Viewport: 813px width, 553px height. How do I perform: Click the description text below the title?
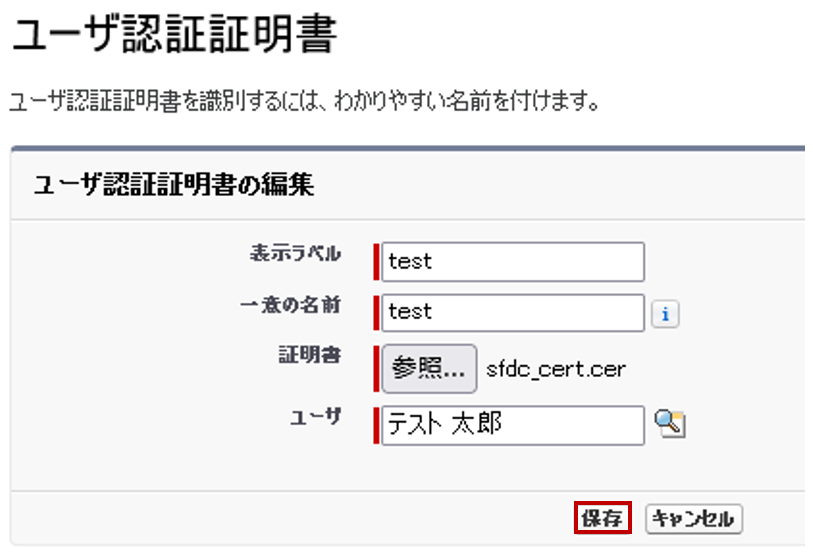pos(304,102)
